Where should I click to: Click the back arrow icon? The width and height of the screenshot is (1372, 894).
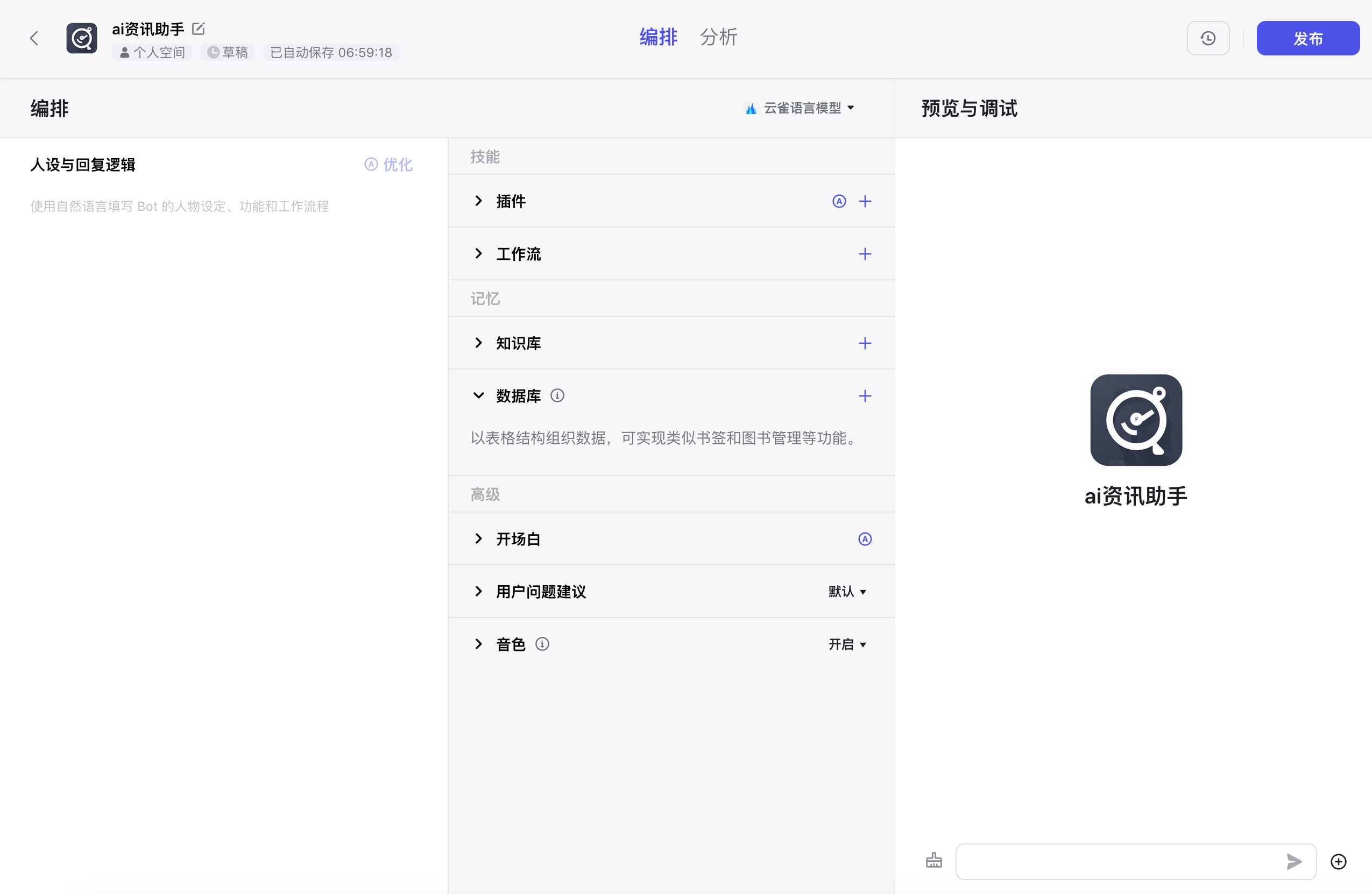(34, 39)
